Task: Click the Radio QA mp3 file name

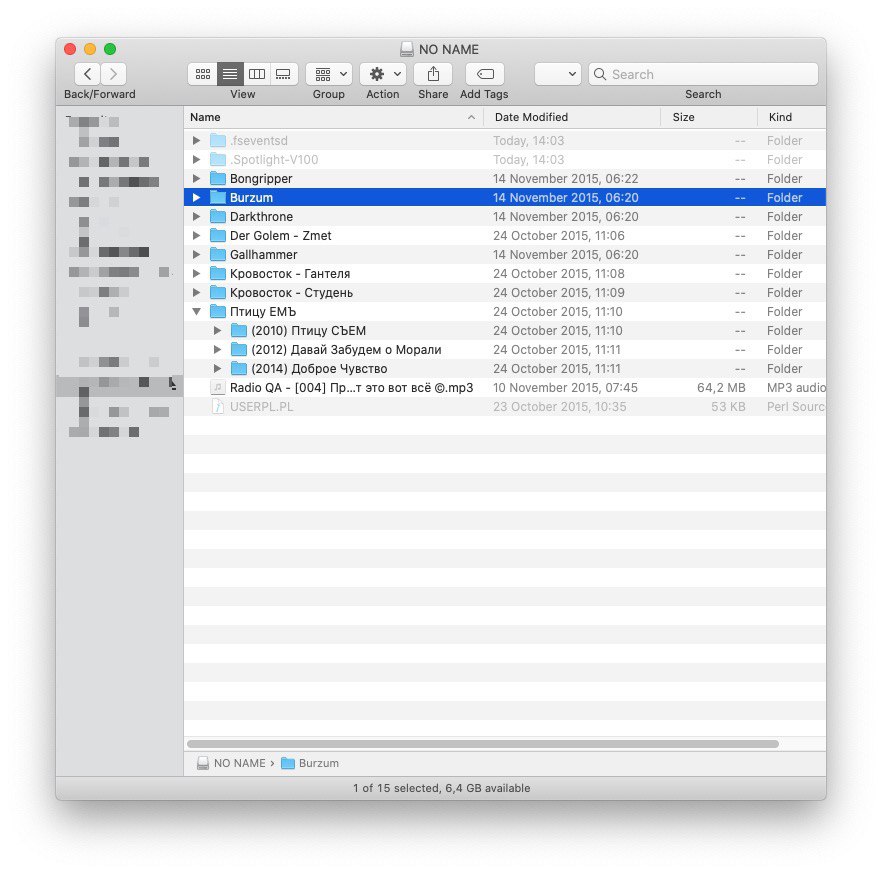Action: (x=352, y=388)
